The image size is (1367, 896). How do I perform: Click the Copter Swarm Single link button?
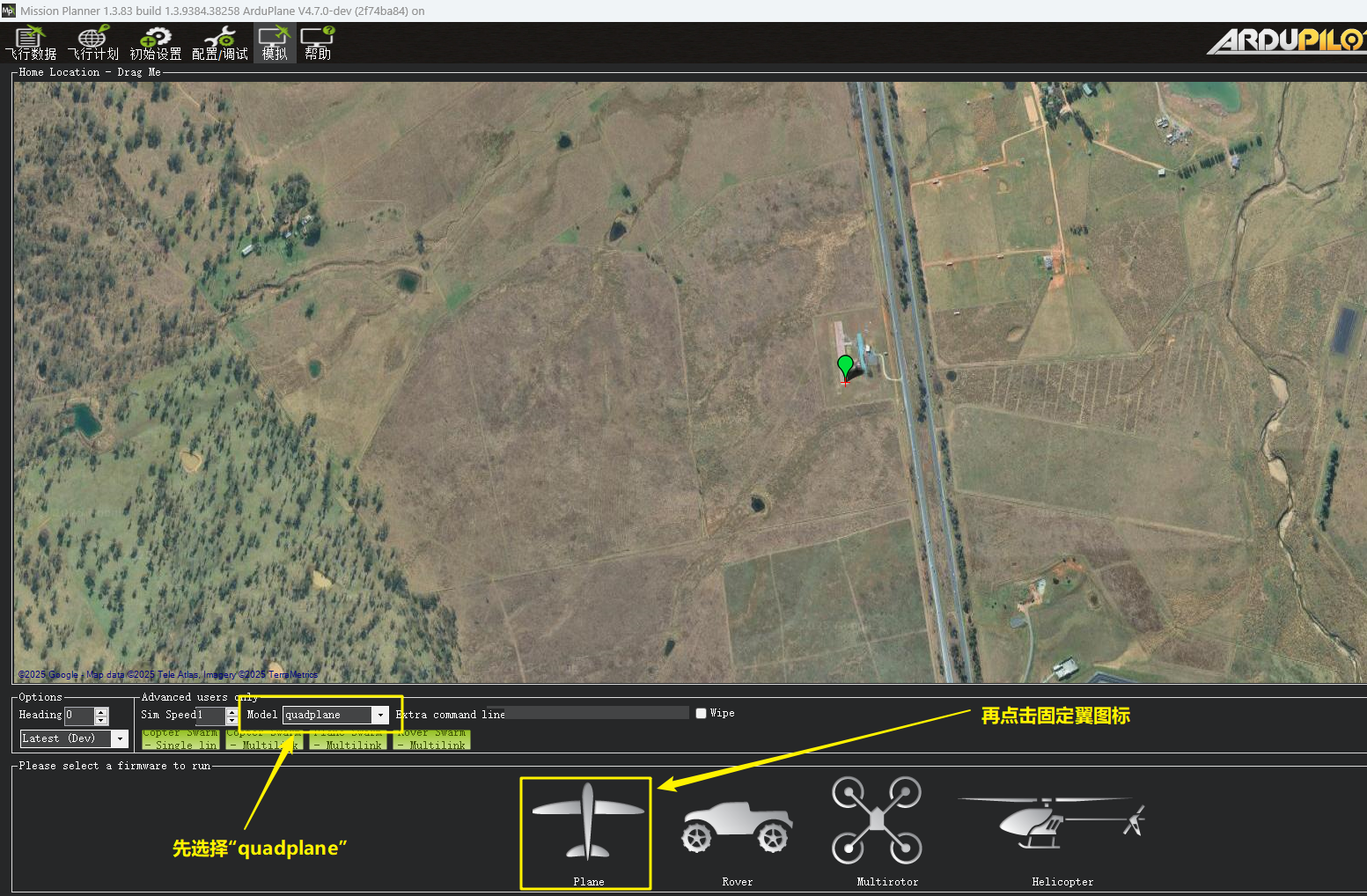(180, 739)
